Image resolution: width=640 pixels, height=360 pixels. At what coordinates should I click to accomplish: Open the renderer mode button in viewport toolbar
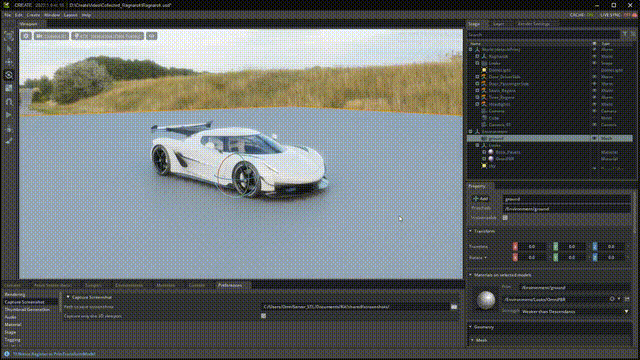pos(107,36)
